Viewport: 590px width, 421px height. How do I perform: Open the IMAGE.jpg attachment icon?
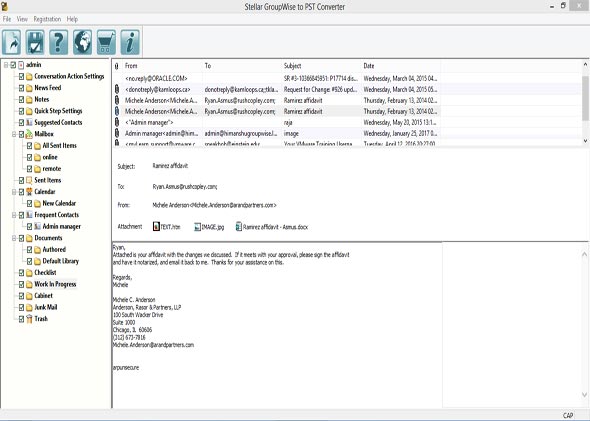197,226
